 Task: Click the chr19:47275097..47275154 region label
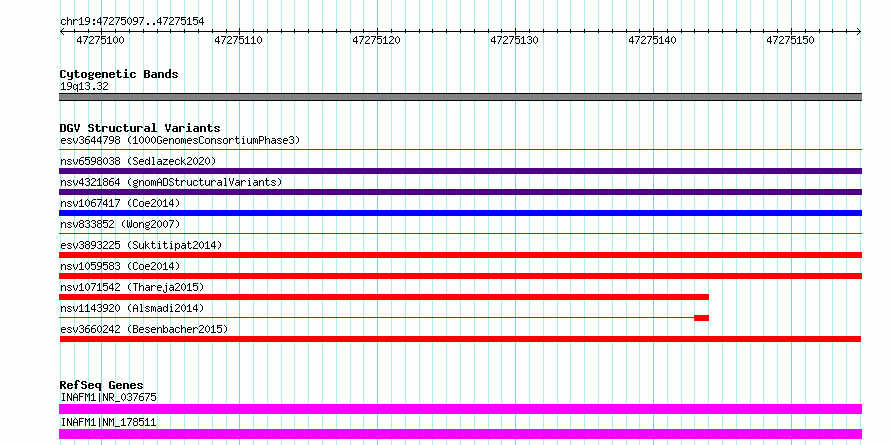coord(132,22)
